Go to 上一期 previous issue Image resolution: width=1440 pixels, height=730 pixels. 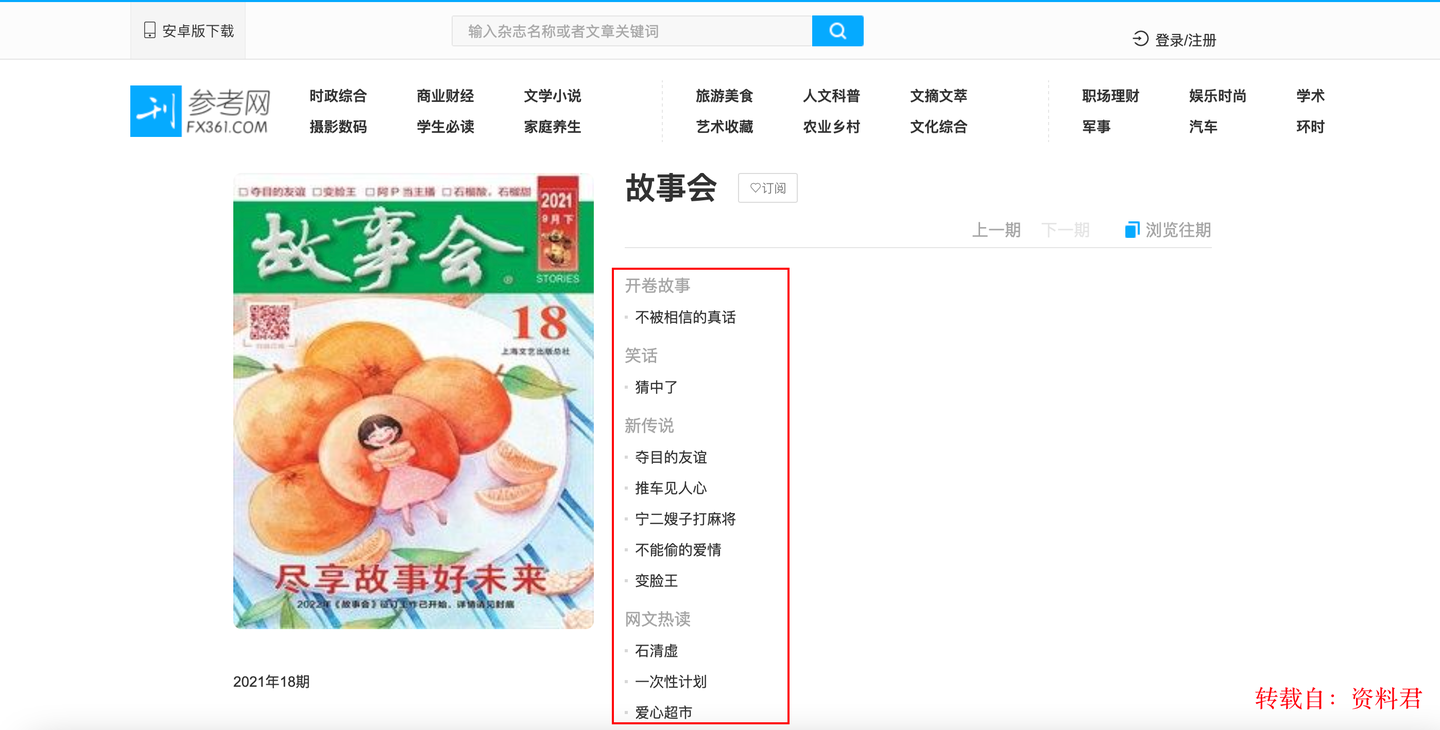tap(996, 230)
